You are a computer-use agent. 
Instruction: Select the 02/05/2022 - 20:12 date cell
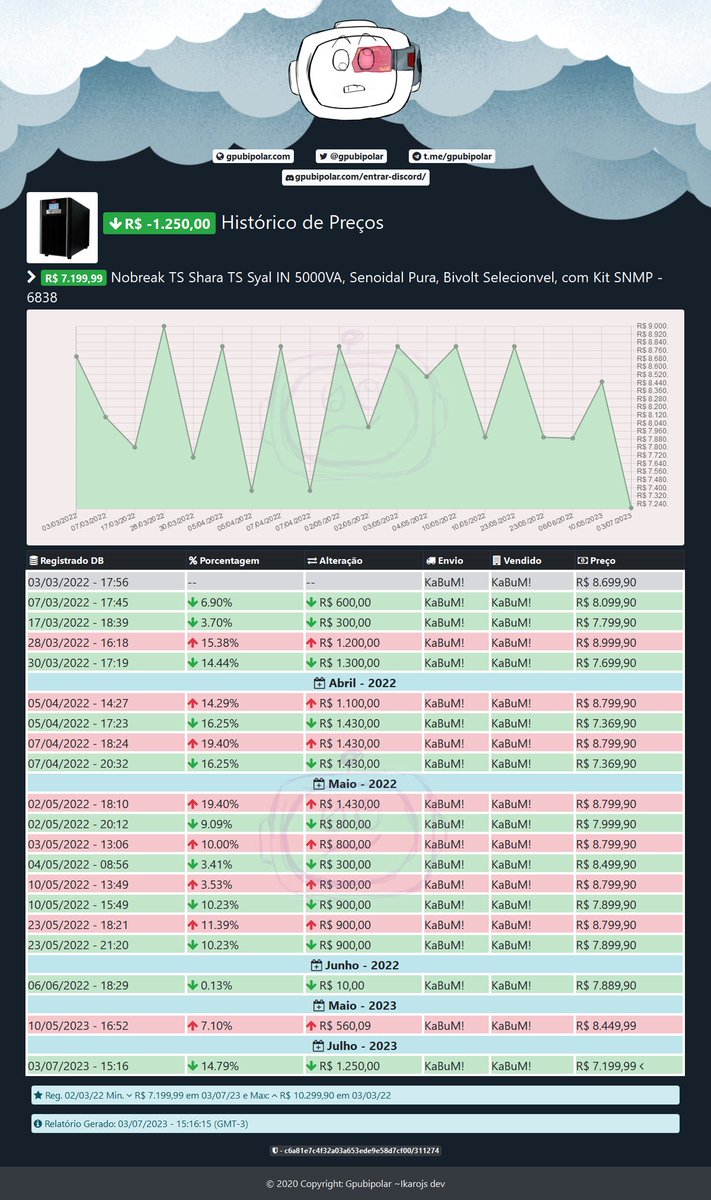[x=105, y=824]
